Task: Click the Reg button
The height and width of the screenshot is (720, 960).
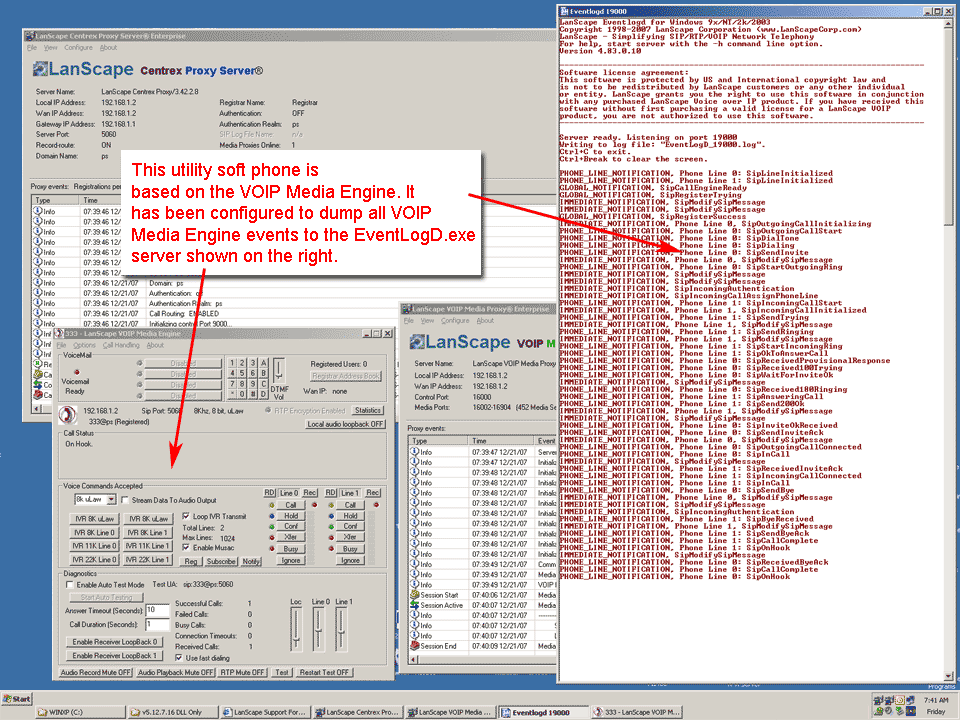Action: 191,561
